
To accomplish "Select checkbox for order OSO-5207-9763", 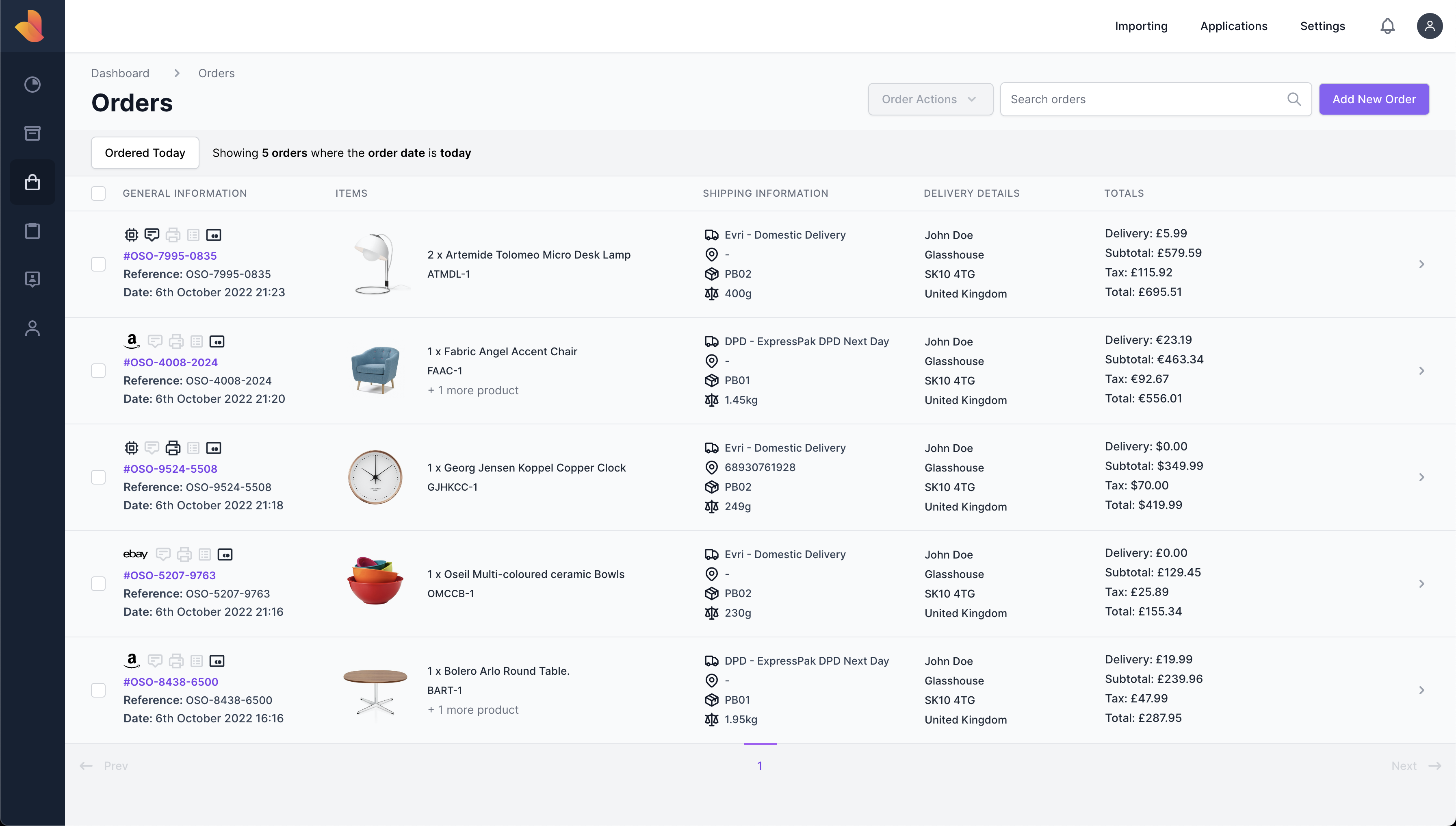I will (98, 583).
